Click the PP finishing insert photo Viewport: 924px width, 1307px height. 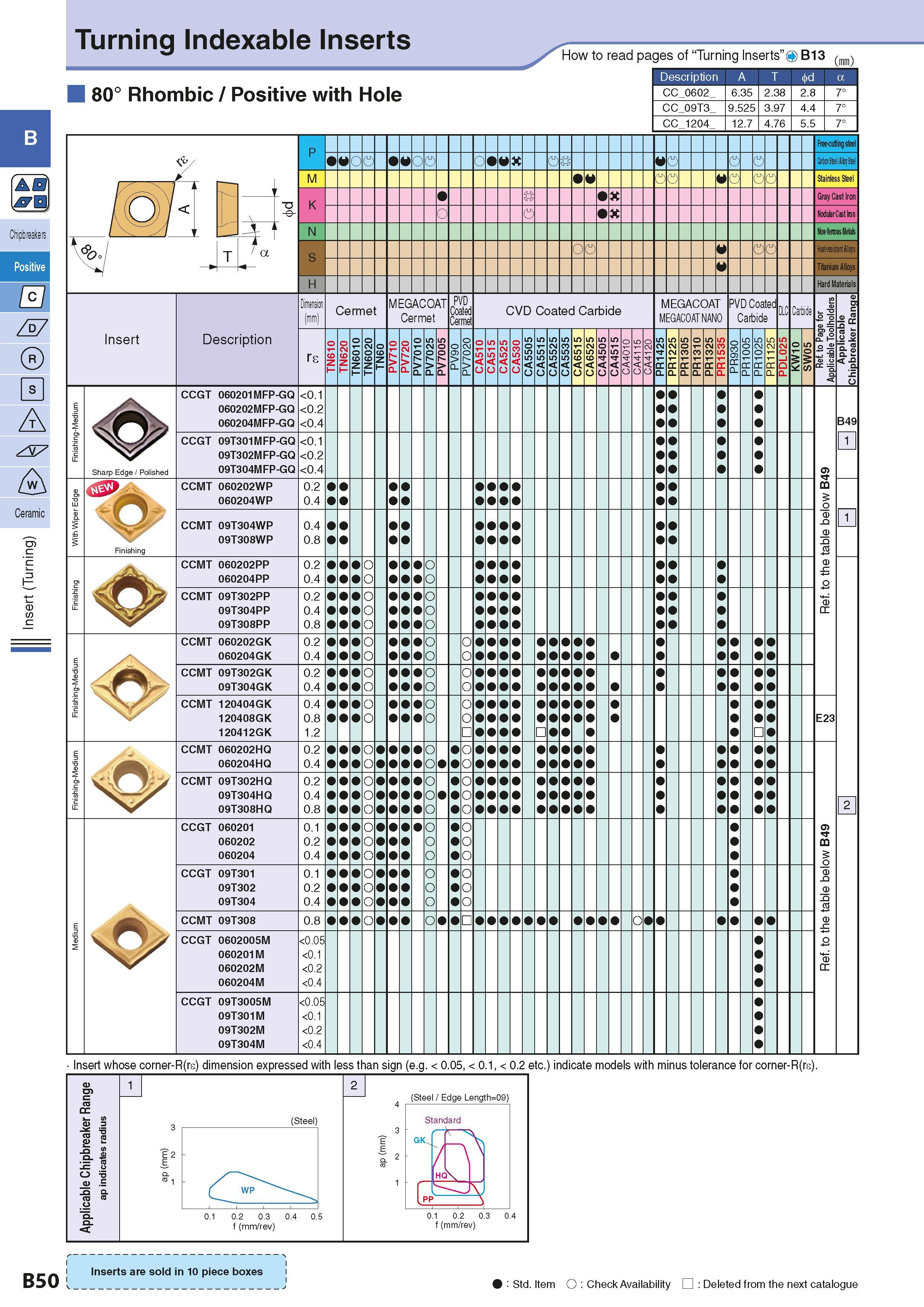coord(130,595)
